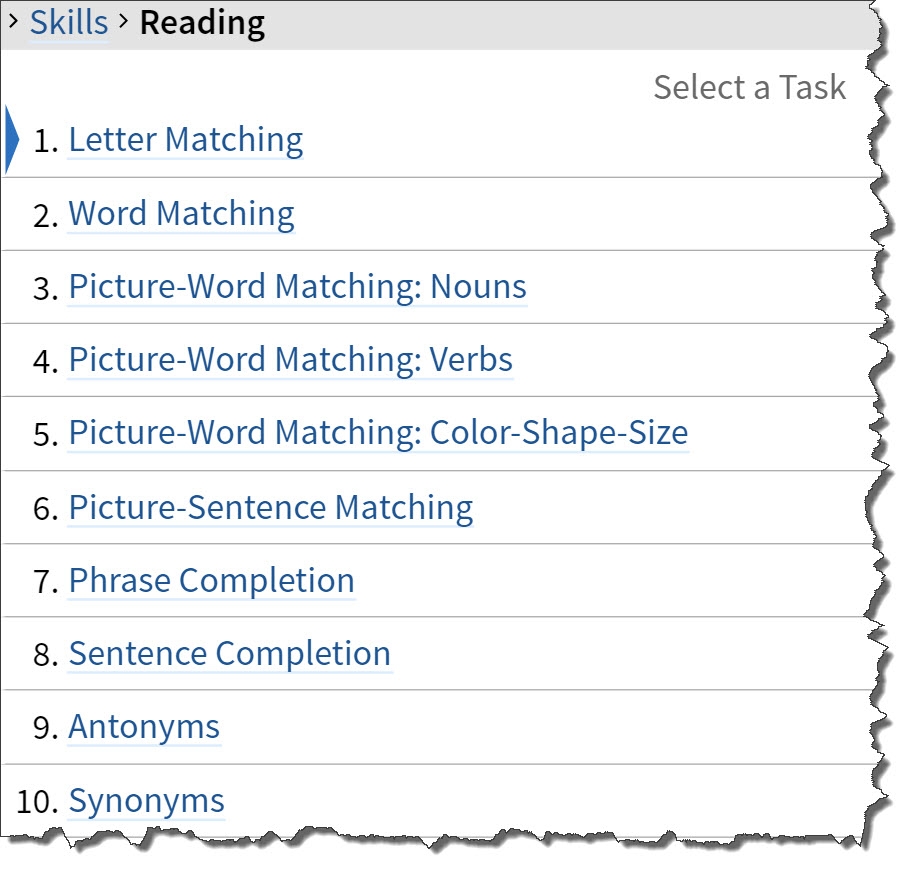The image size is (911, 871).
Task: Click the blue triangle marker beside Letter Matching
Action: coord(11,140)
